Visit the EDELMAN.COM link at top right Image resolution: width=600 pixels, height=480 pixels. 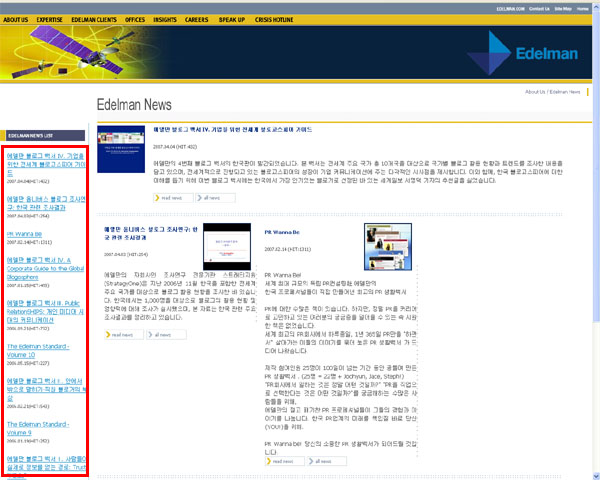pyautogui.click(x=511, y=9)
